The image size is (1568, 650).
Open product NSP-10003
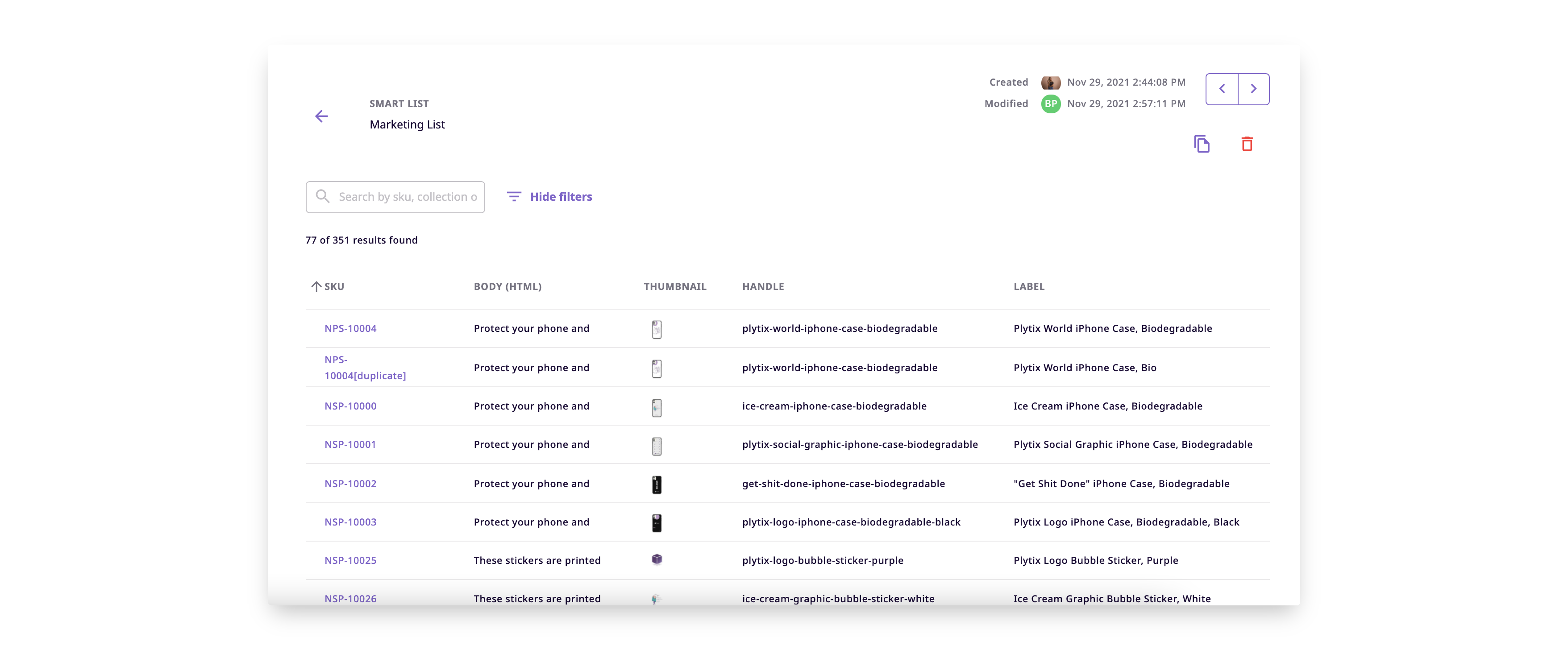[x=350, y=522]
